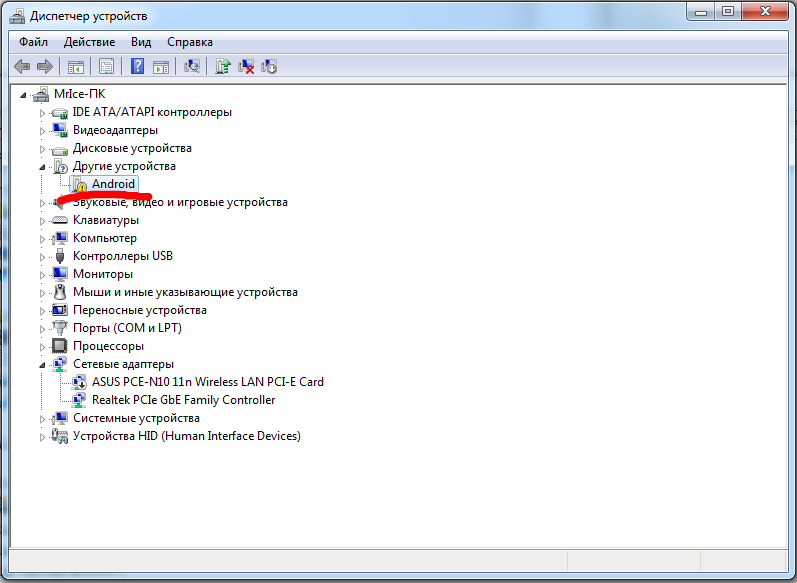Toggle the console tree toolbar icon
Viewport: 797px width, 583px height.
click(x=76, y=67)
